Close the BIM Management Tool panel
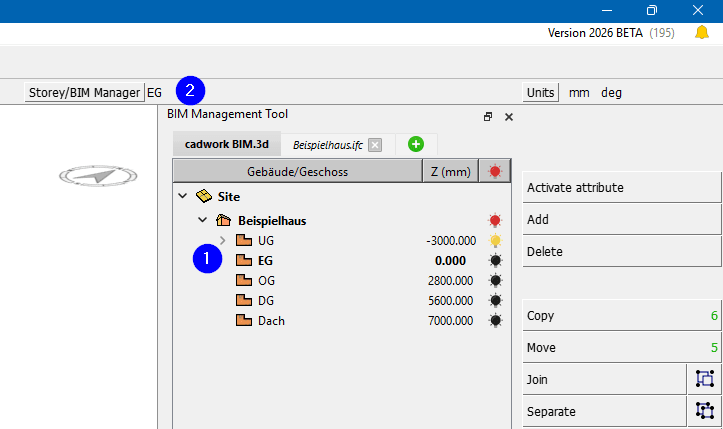 [x=508, y=117]
